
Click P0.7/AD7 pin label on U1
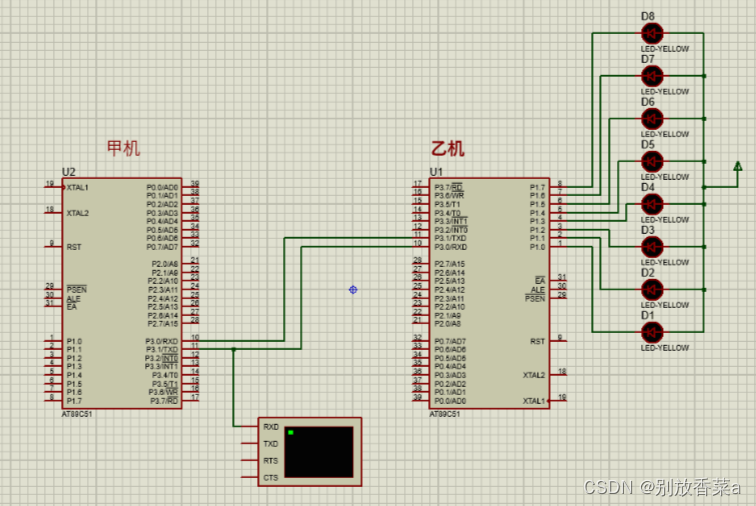pos(450,341)
